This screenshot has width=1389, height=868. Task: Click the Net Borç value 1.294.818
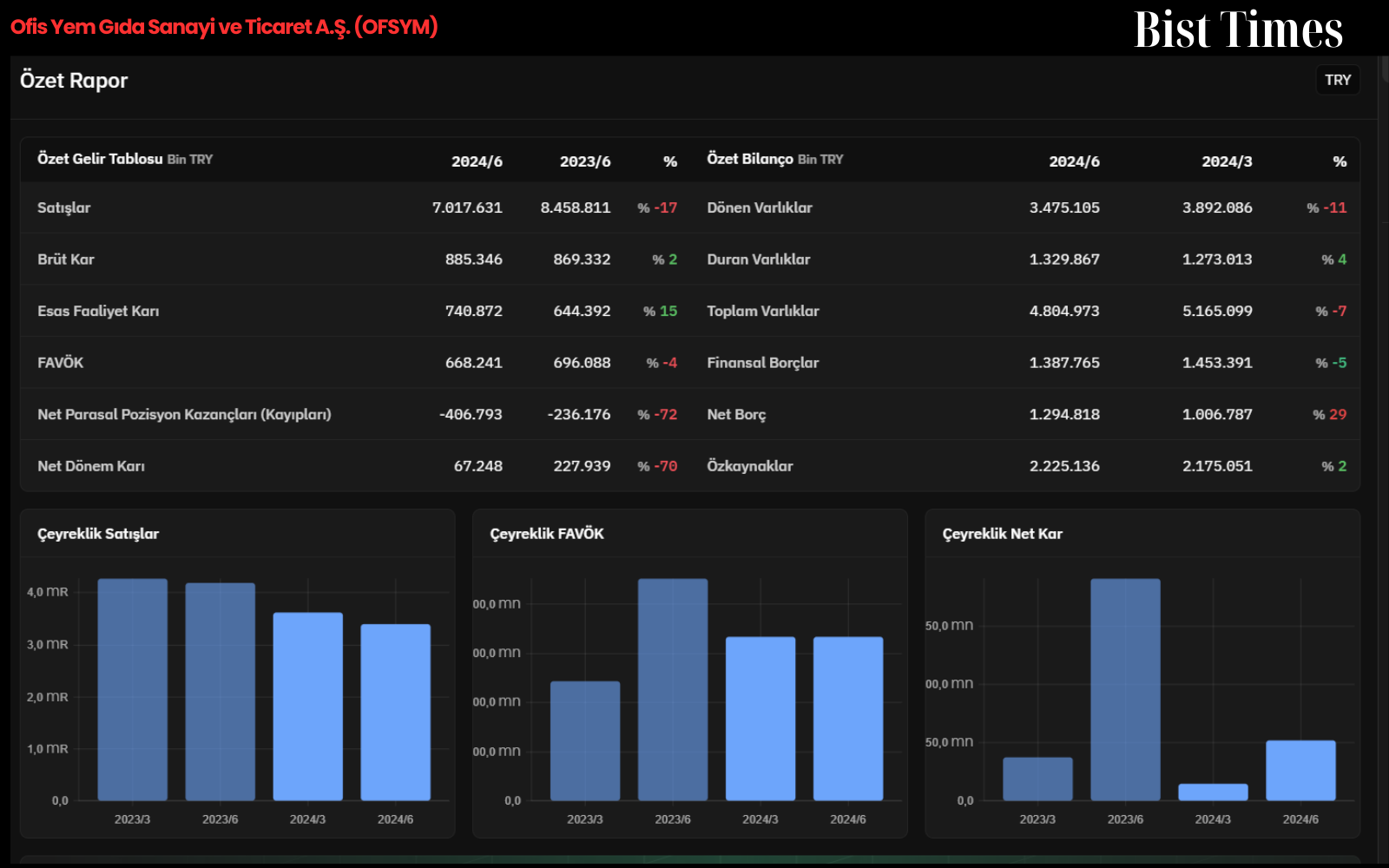[x=1064, y=414]
